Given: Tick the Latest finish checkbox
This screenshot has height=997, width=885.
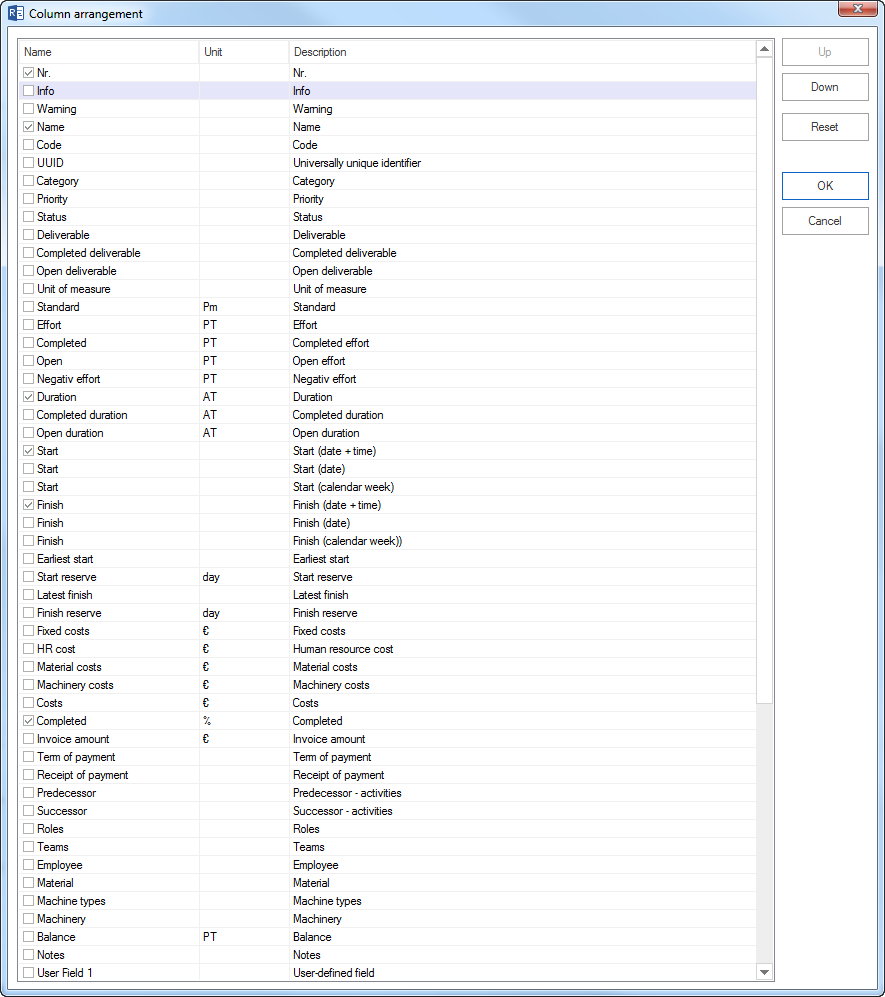Looking at the screenshot, I should 29,595.
